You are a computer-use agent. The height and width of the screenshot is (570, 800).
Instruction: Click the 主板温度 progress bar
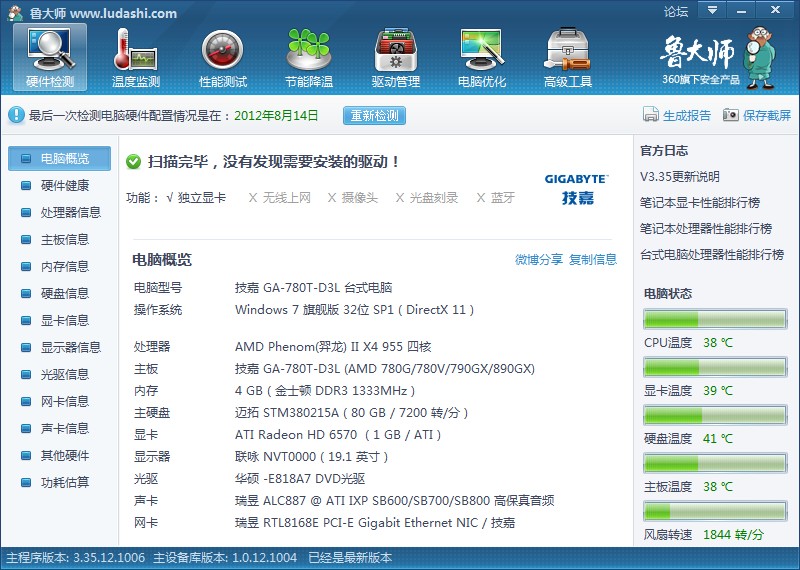715,463
